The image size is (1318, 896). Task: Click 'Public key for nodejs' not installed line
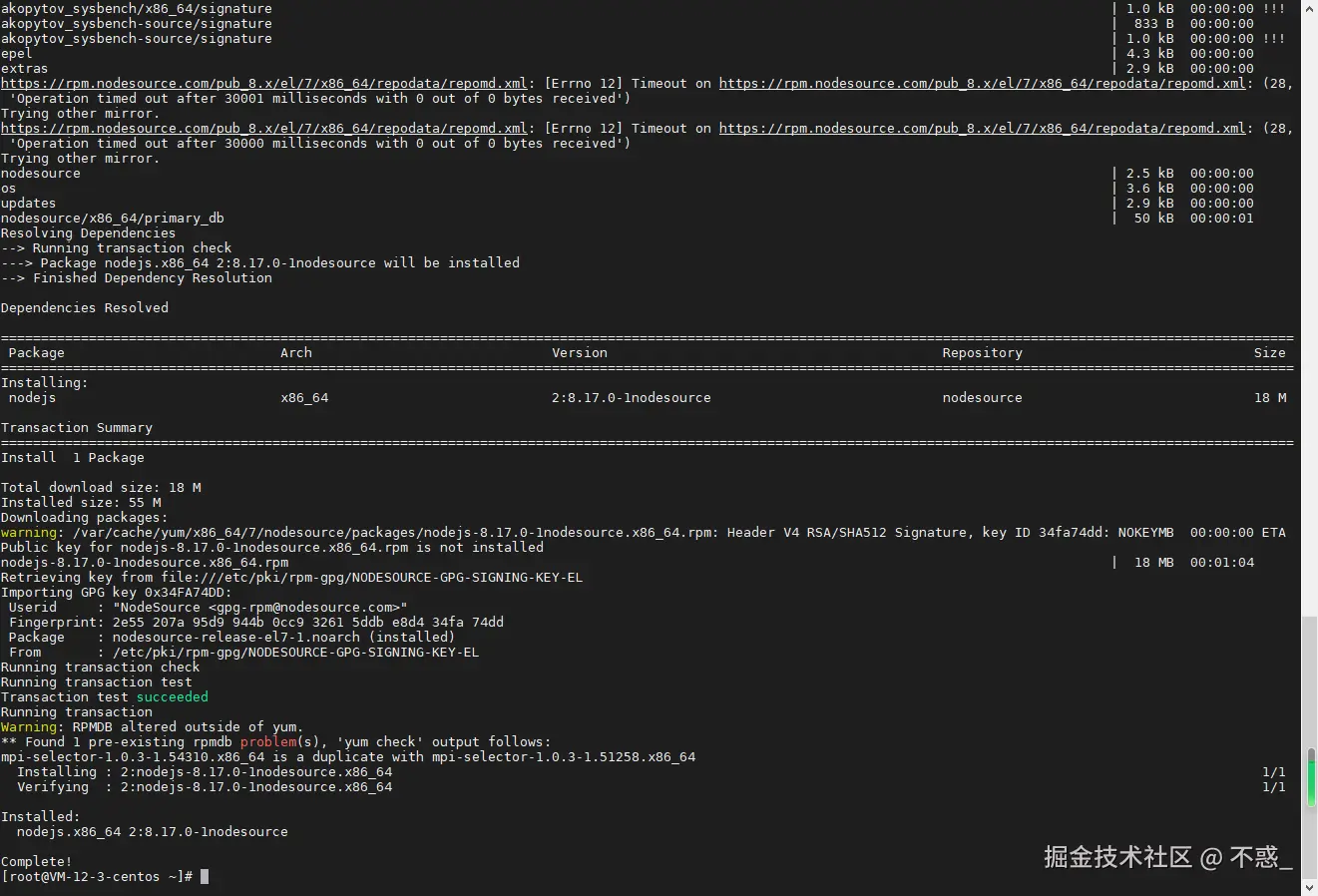tap(272, 548)
